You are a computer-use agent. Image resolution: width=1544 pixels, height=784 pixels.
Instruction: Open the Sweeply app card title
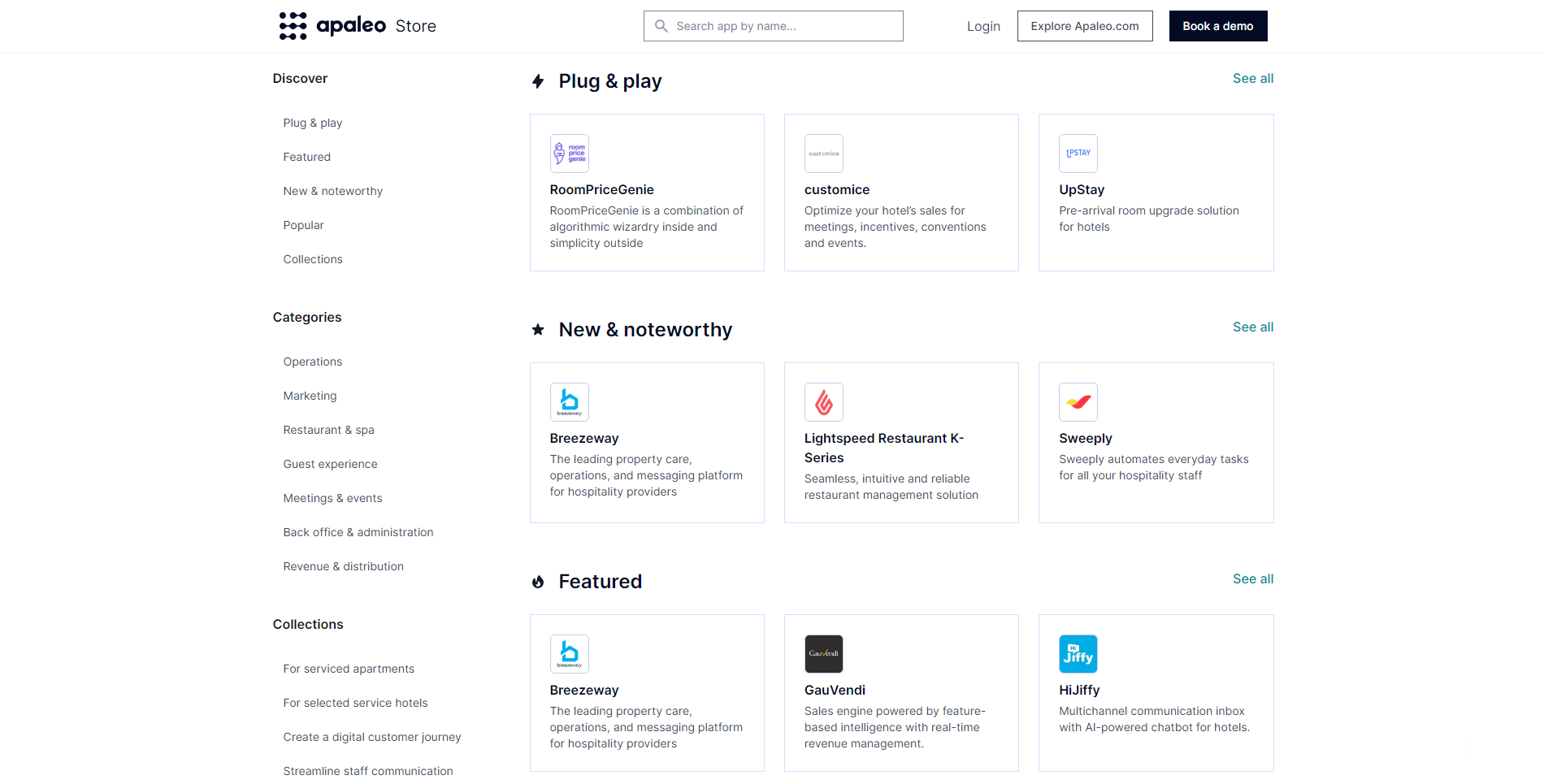[x=1085, y=439]
